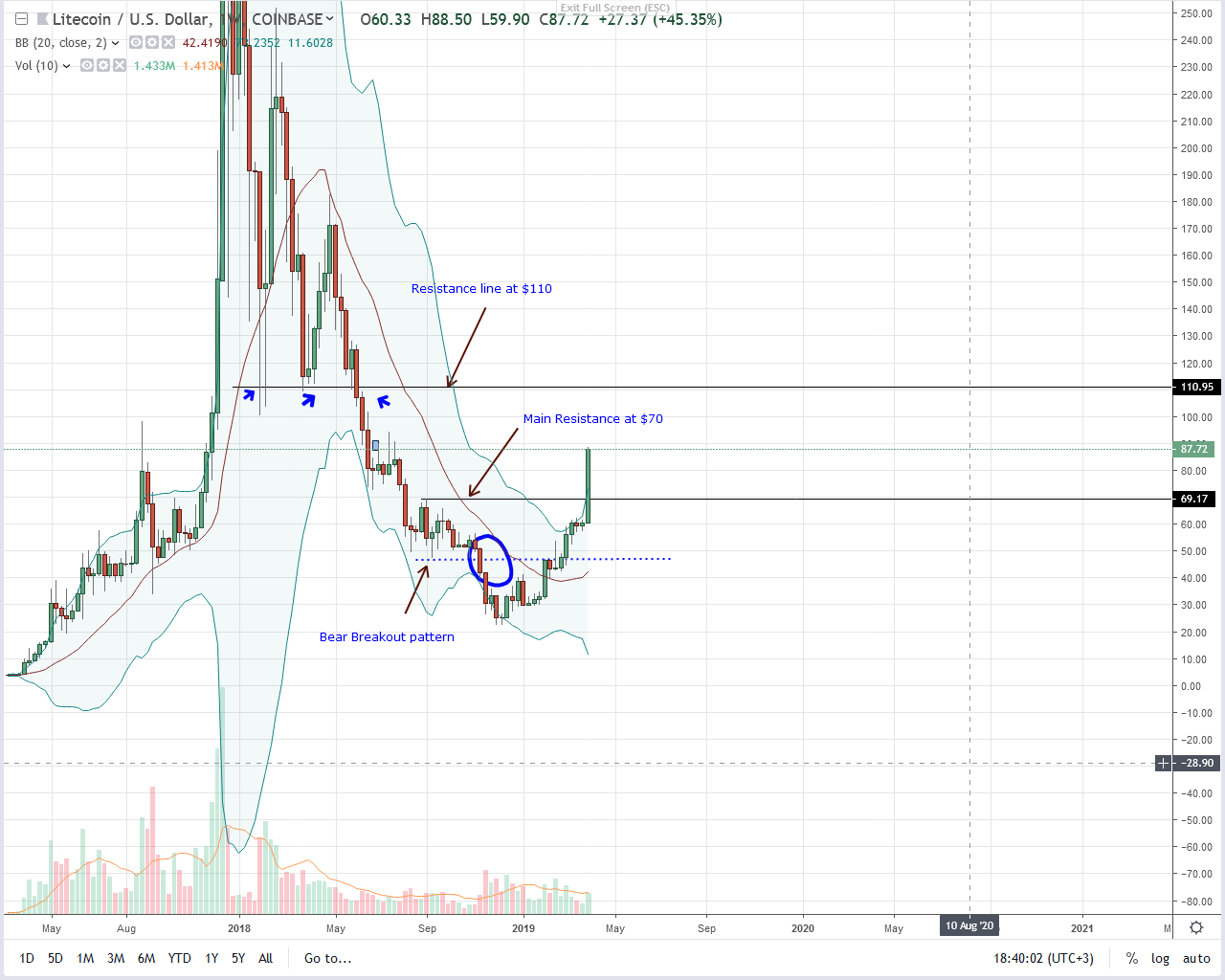
Task: Select the 1D time range
Action: click(27, 958)
